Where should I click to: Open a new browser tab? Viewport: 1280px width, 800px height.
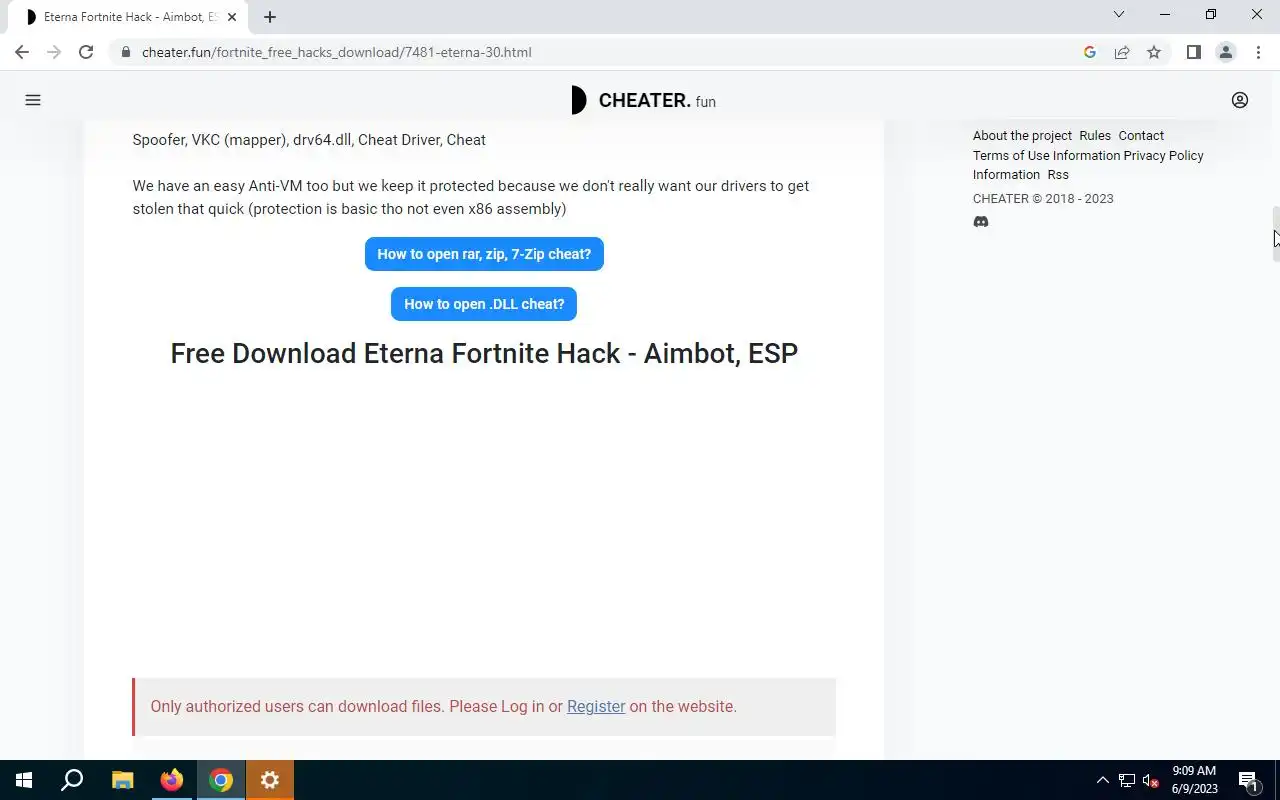pyautogui.click(x=270, y=17)
